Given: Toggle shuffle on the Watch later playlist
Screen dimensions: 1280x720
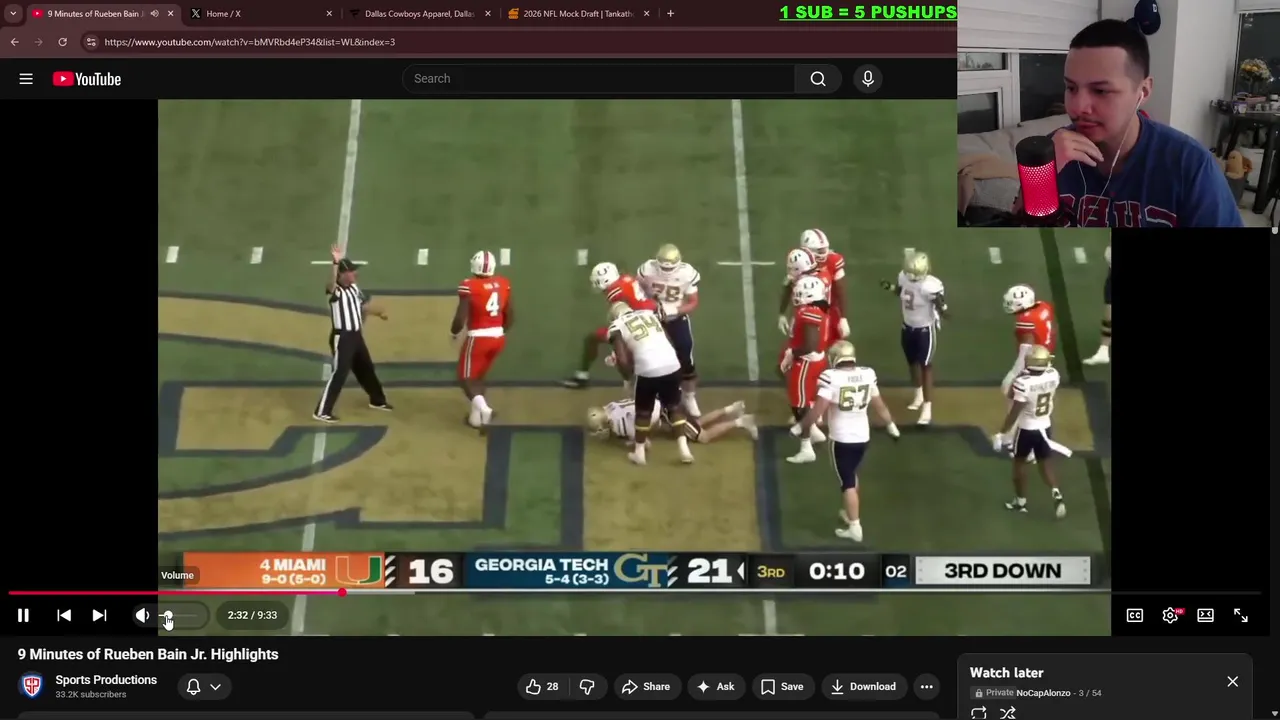Looking at the screenshot, I should (1008, 713).
